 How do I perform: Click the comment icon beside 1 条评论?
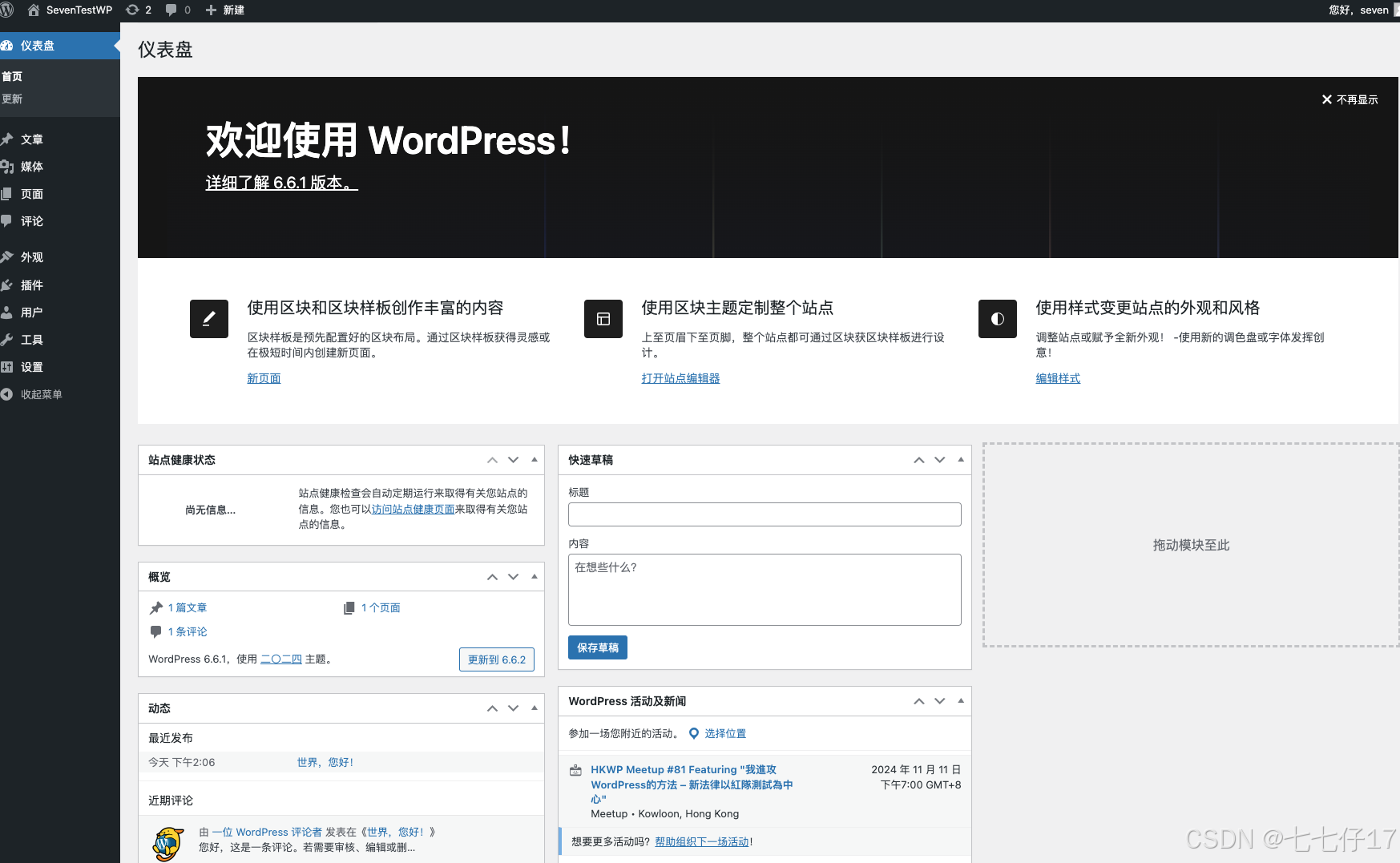point(156,631)
